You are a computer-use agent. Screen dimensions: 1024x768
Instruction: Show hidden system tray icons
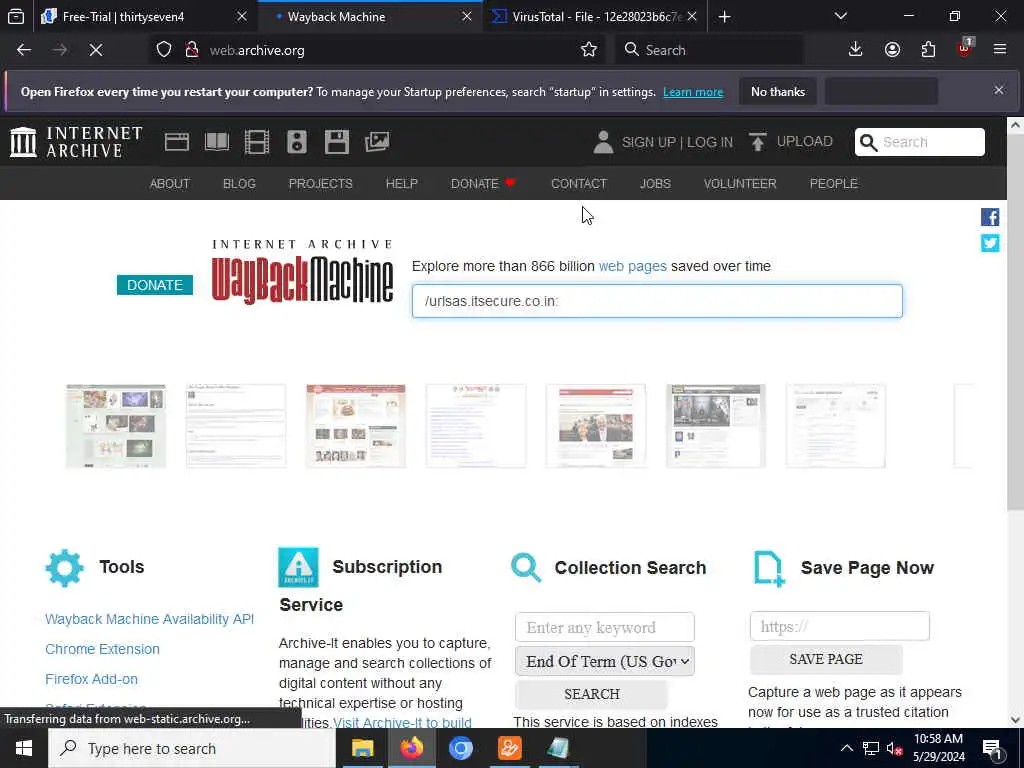[846, 748]
